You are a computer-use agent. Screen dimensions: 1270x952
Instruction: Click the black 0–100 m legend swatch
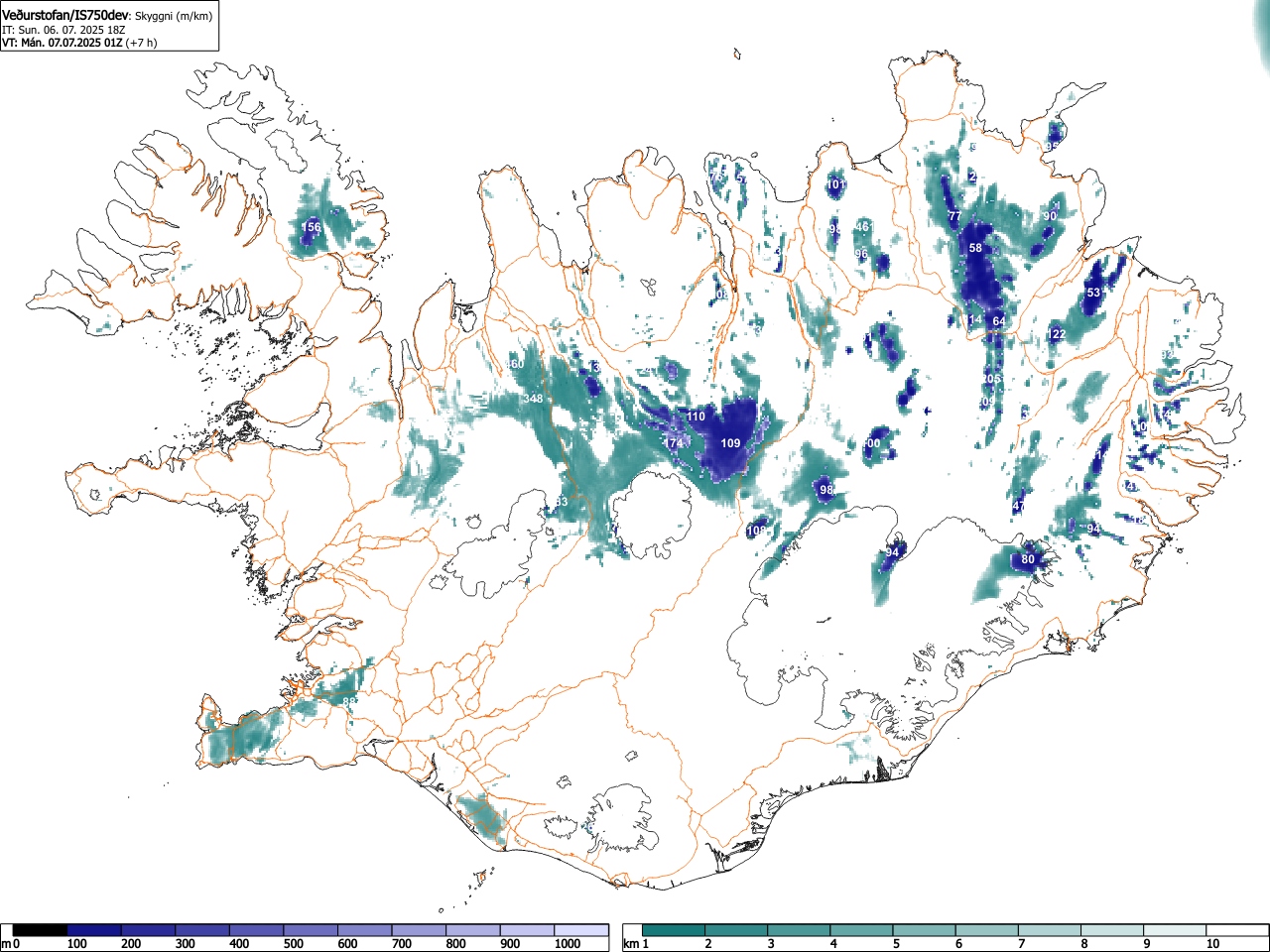(x=41, y=930)
